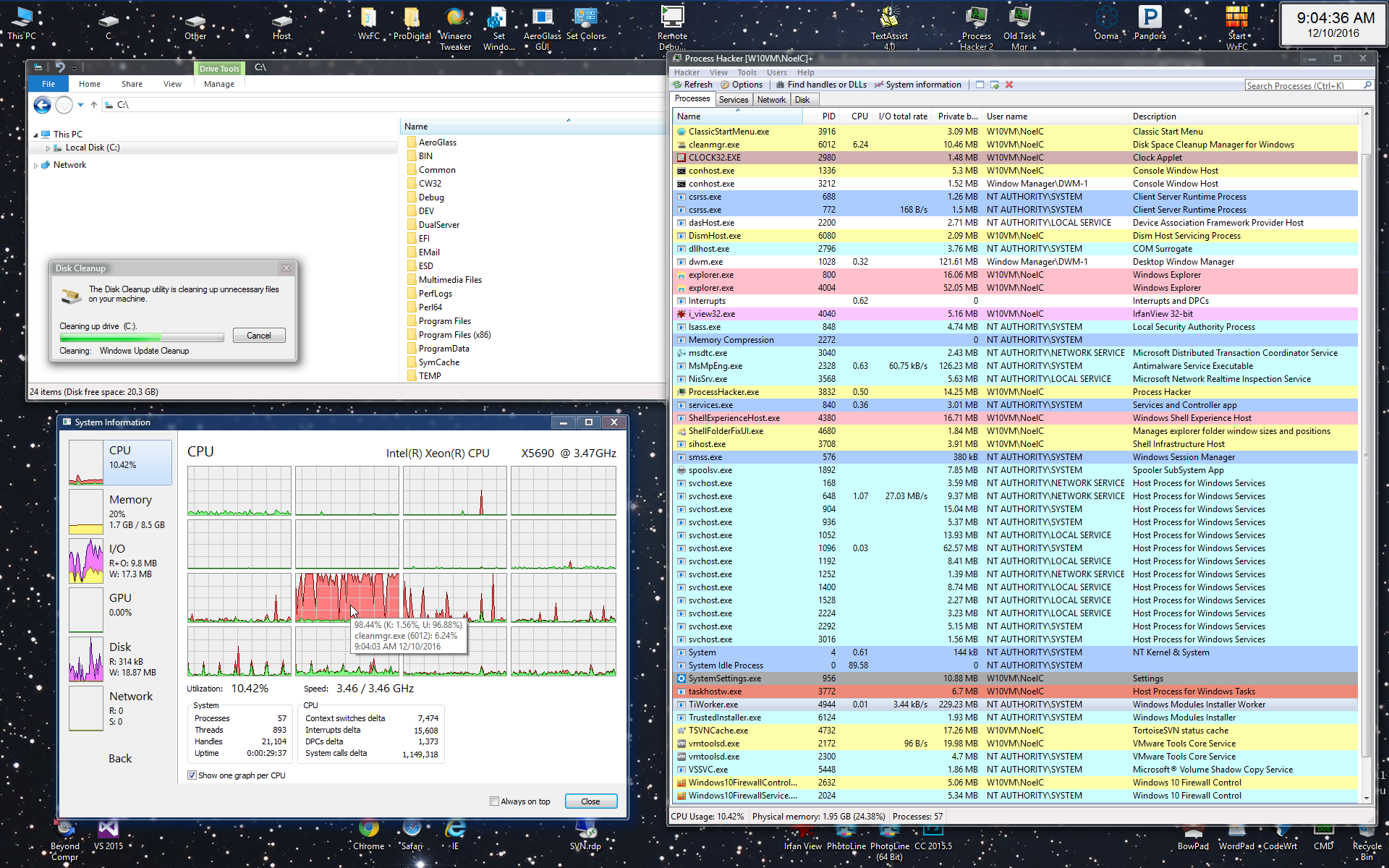Image resolution: width=1389 pixels, height=868 pixels.
Task: Open CMD desktop icon
Action: (x=1324, y=839)
